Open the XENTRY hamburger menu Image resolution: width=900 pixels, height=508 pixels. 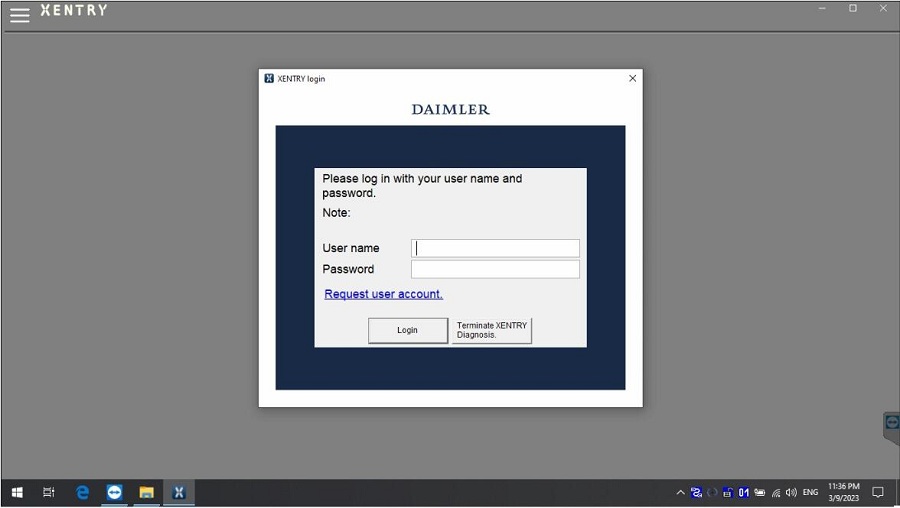(x=20, y=15)
